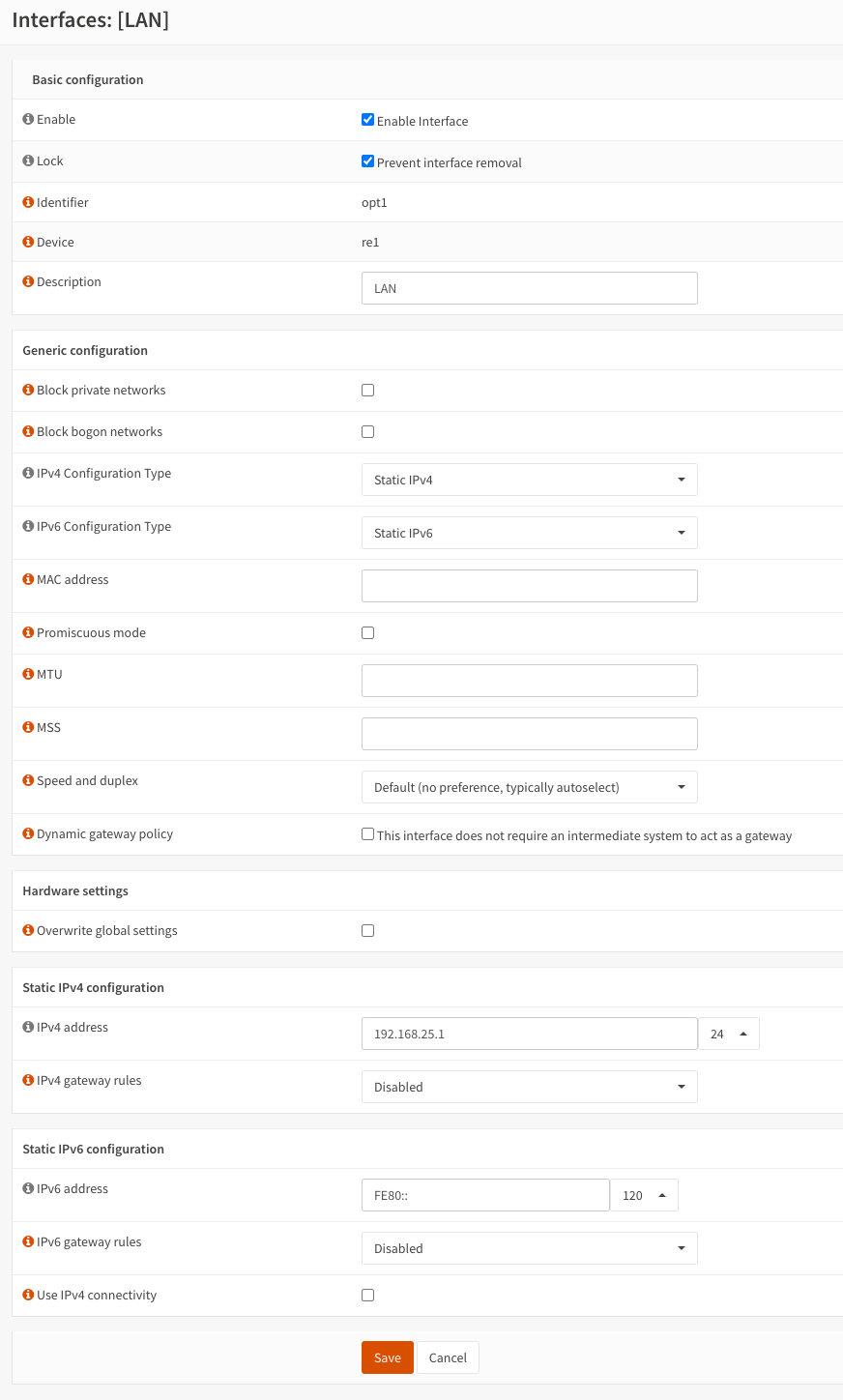Click the Generic configuration section header
843x1400 pixels.
[x=85, y=350]
